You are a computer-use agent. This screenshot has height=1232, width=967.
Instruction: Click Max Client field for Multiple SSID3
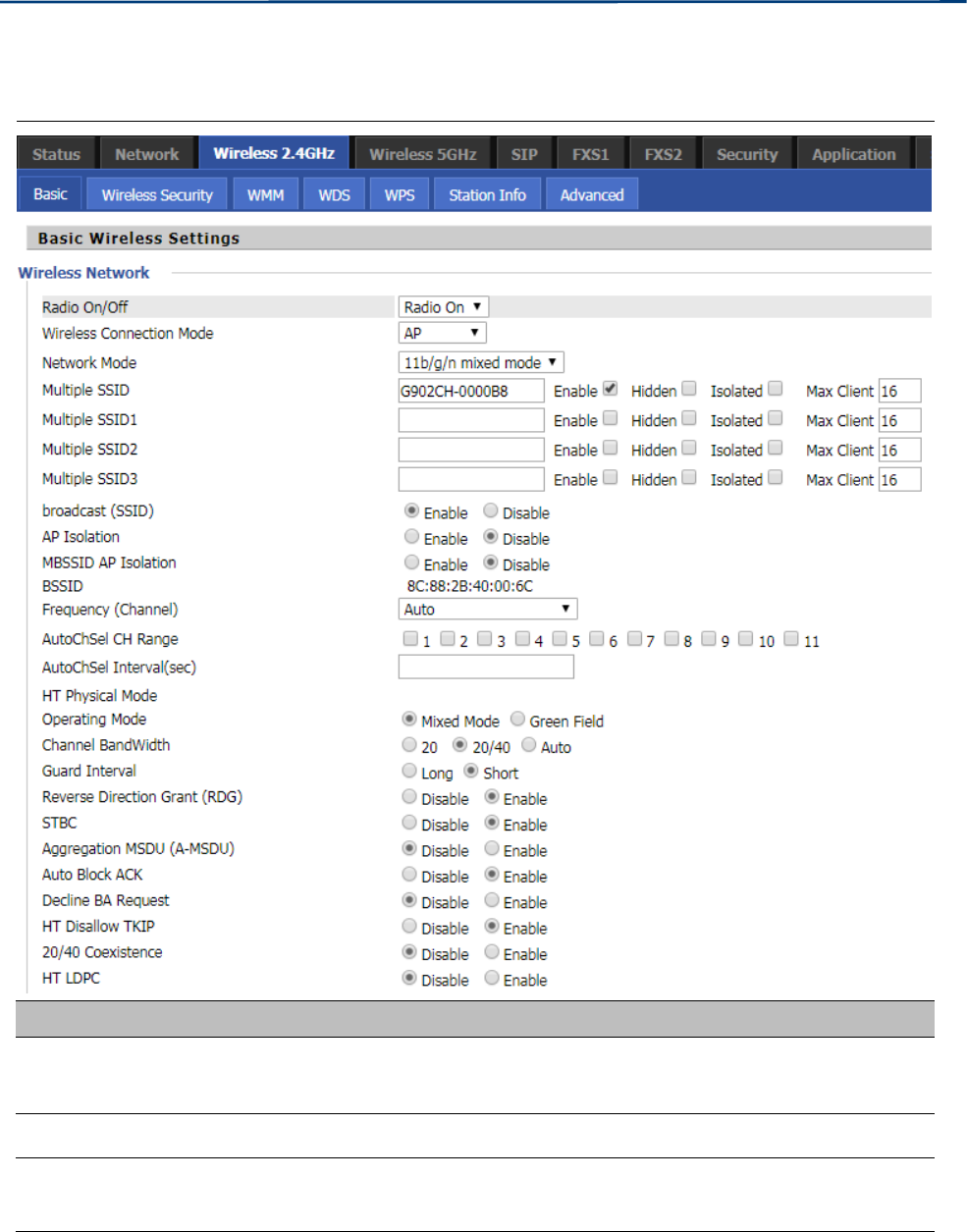tap(899, 479)
